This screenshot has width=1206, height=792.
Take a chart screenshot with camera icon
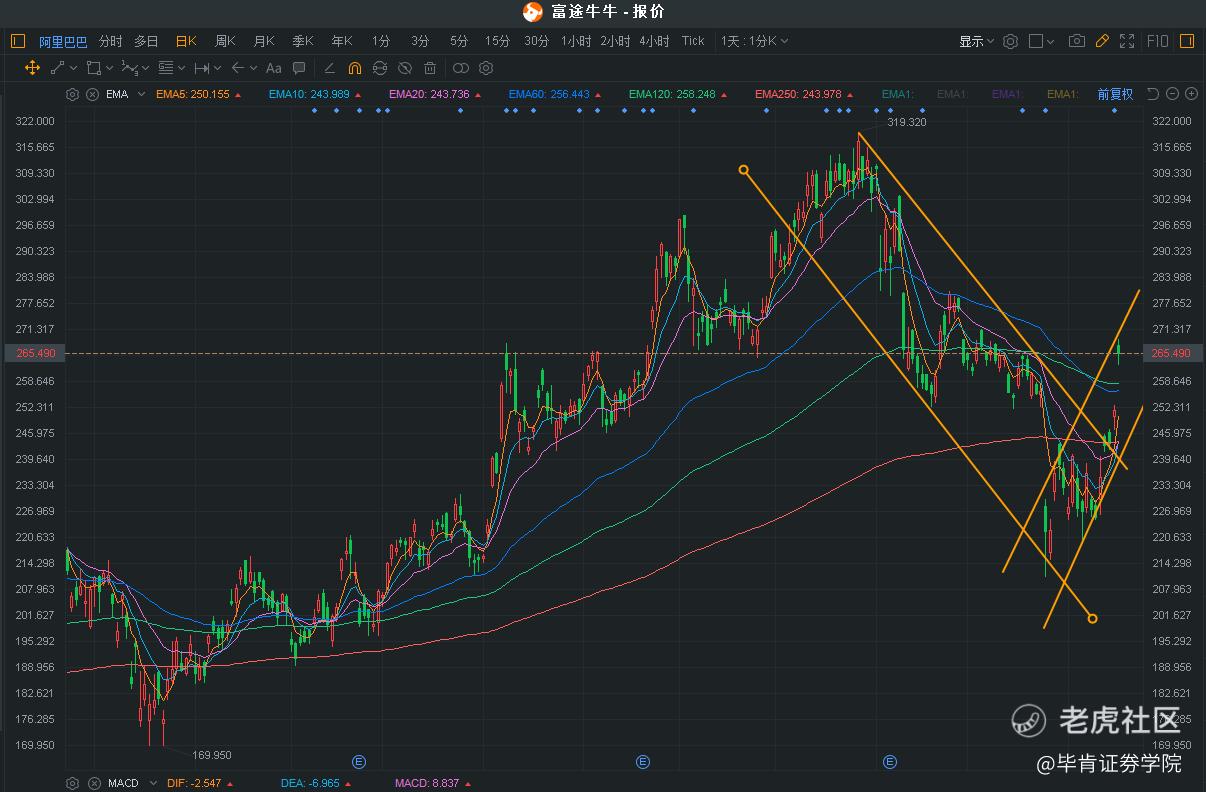pos(1076,41)
